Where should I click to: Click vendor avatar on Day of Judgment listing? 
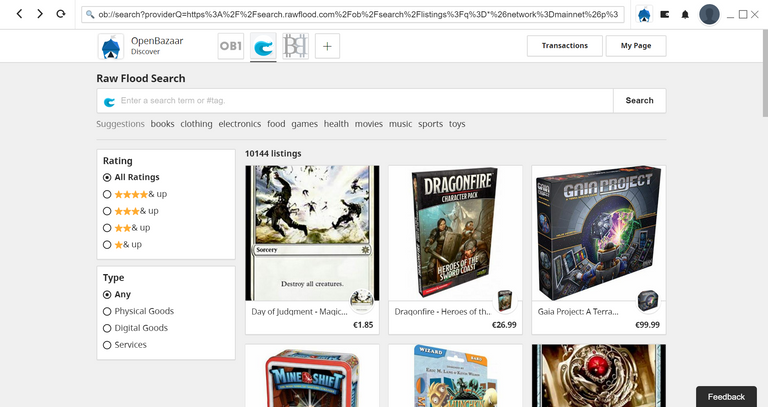coord(361,300)
